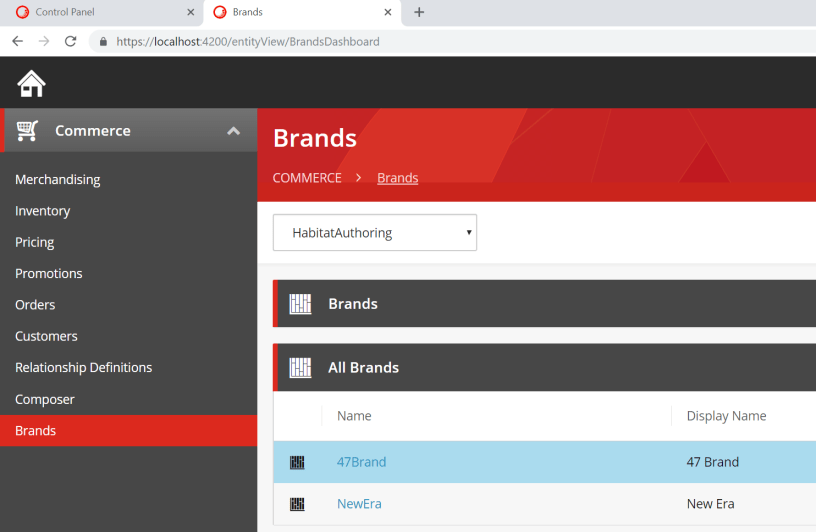
Task: Click the NewEra row icon
Action: pyautogui.click(x=297, y=504)
